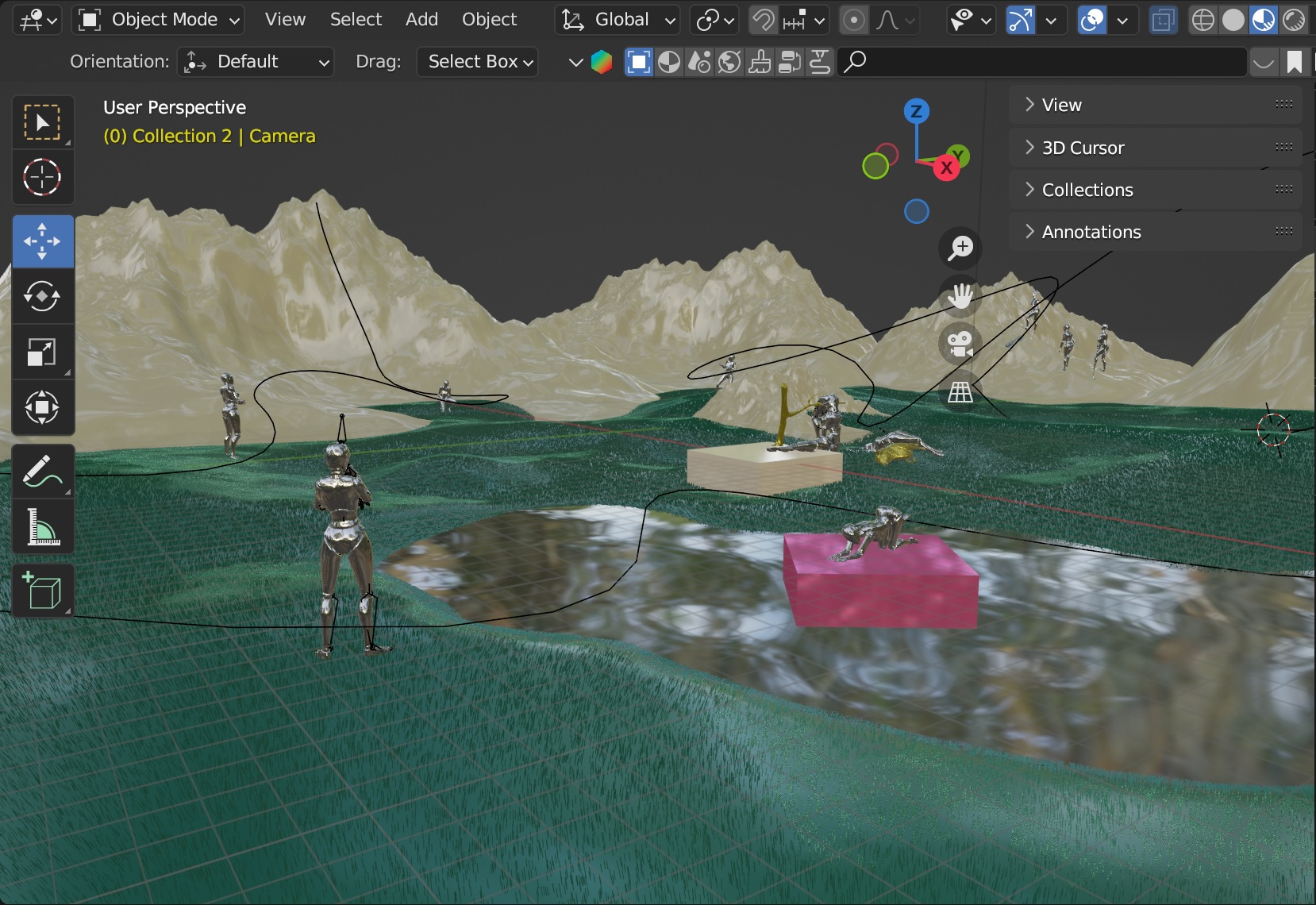Open the Add menu
This screenshot has width=1316, height=905.
point(421,20)
